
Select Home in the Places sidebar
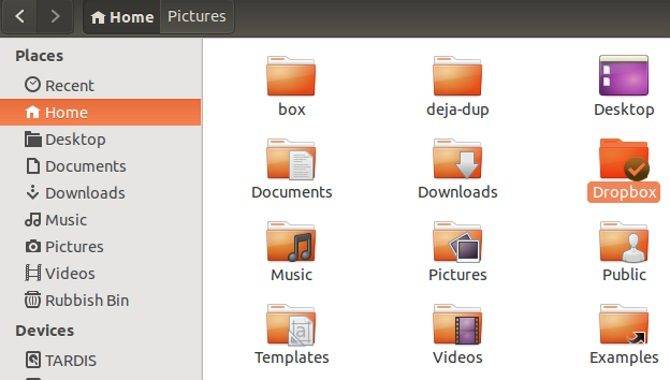click(x=100, y=112)
